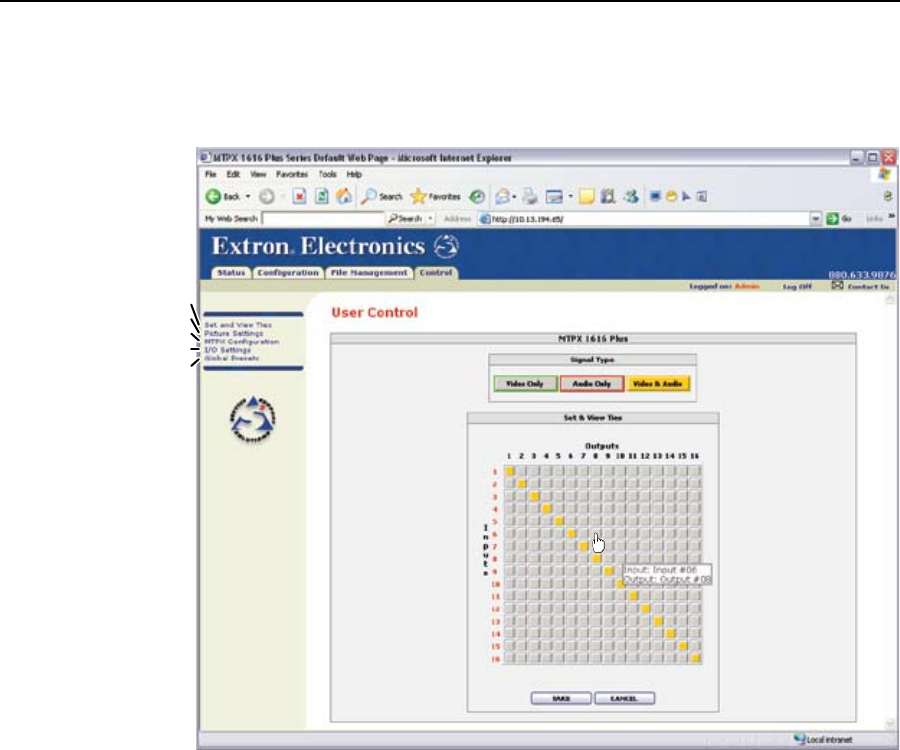Click the Local intranet status icon
Viewport: 900px width, 750px height.
point(800,739)
